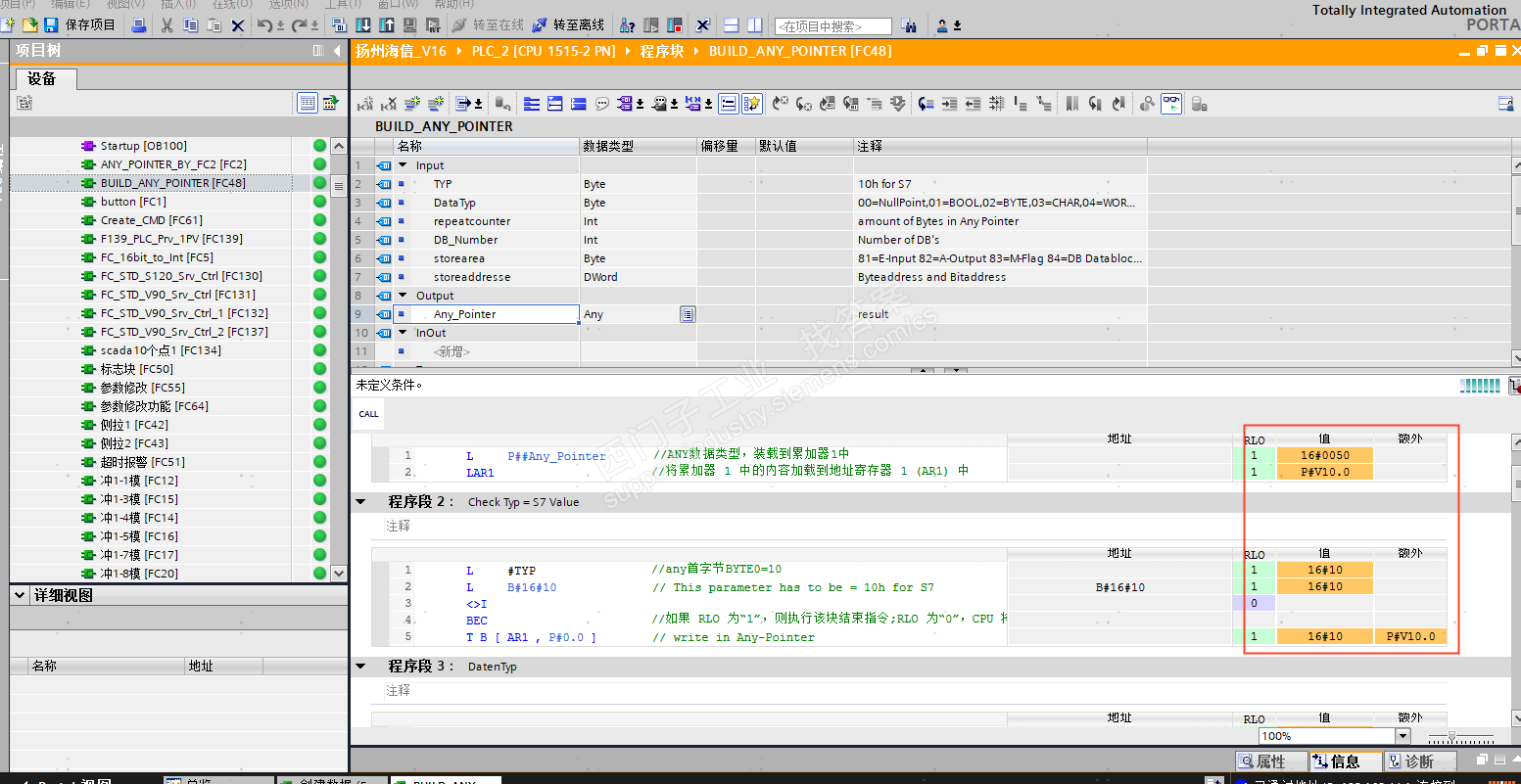Click the split editor vertically icon
This screenshot has height=784, width=1521.
(755, 24)
